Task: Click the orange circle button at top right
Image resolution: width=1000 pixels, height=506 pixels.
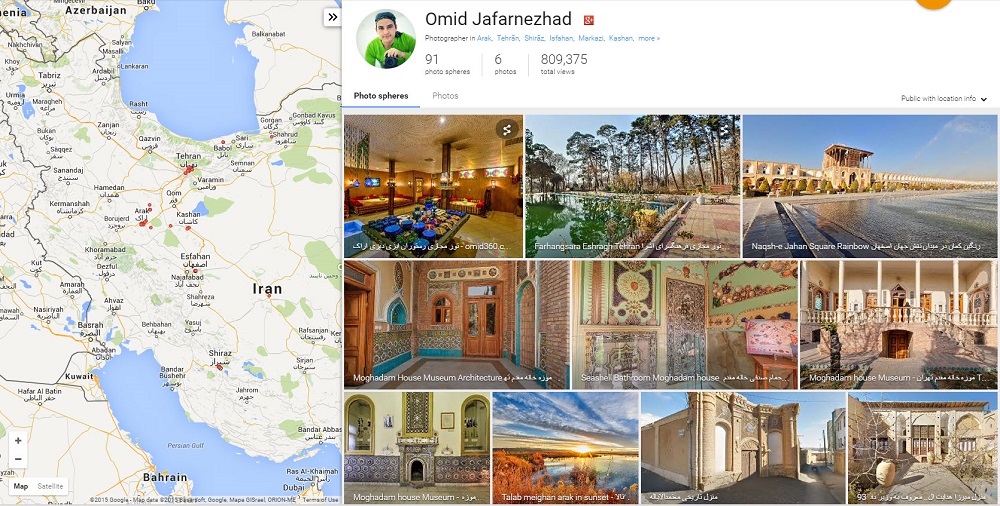Action: (933, 3)
